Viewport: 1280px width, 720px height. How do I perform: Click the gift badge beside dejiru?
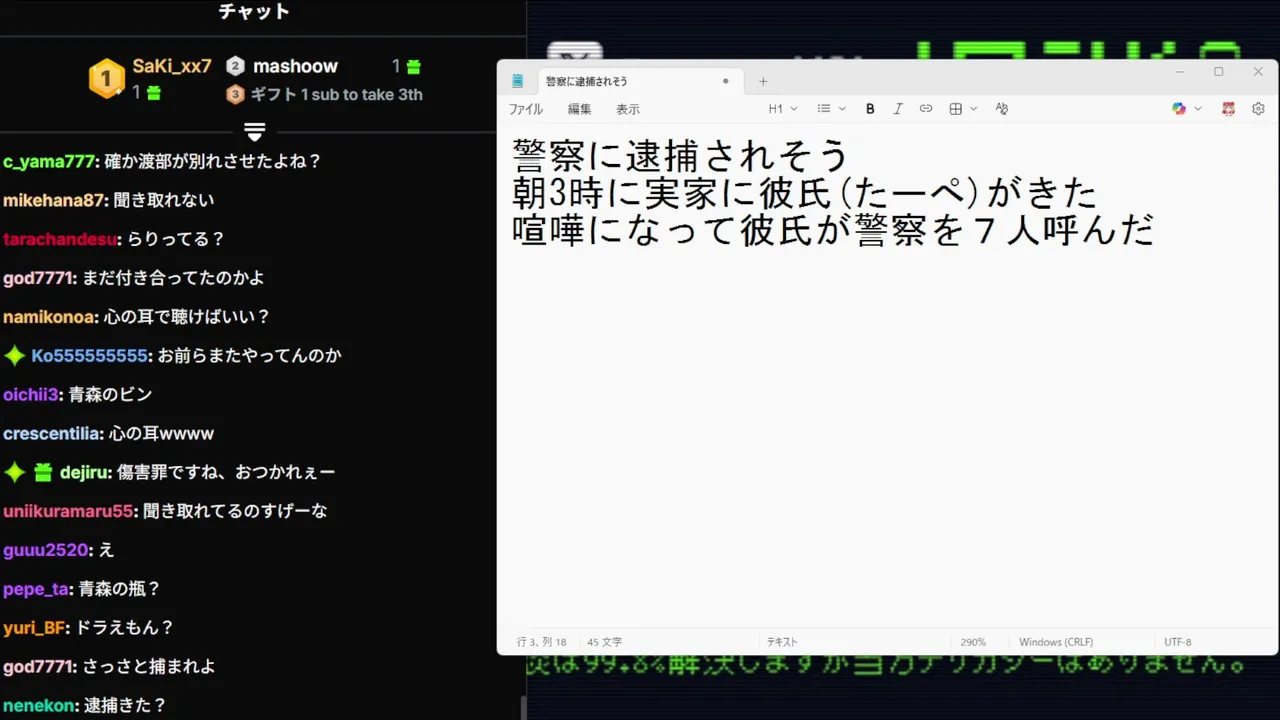tap(43, 472)
